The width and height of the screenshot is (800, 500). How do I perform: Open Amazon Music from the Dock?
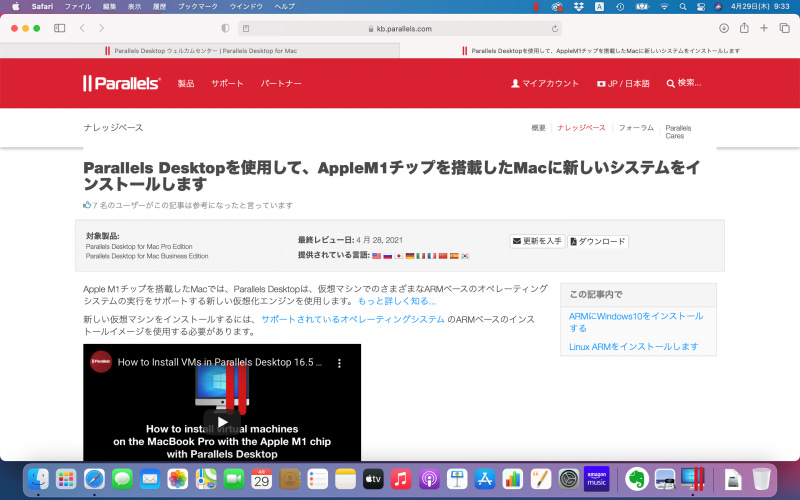click(x=596, y=479)
